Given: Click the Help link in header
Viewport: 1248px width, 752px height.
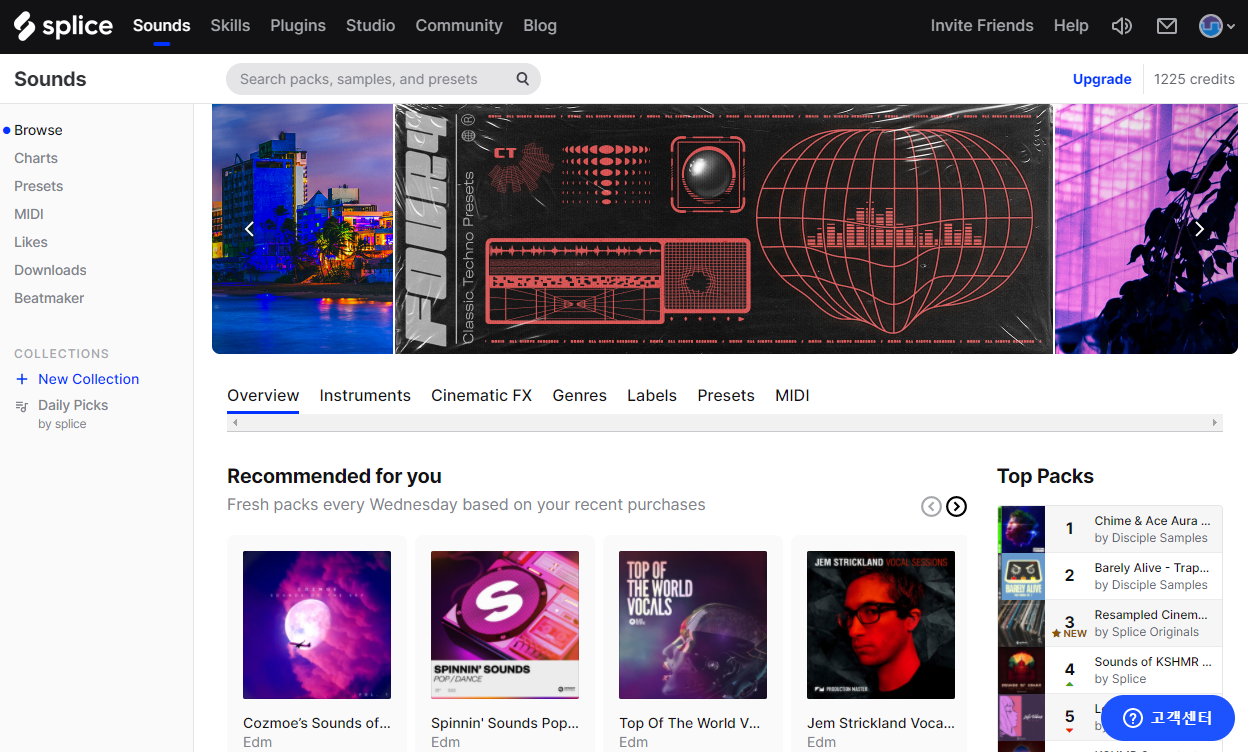Looking at the screenshot, I should (1071, 26).
